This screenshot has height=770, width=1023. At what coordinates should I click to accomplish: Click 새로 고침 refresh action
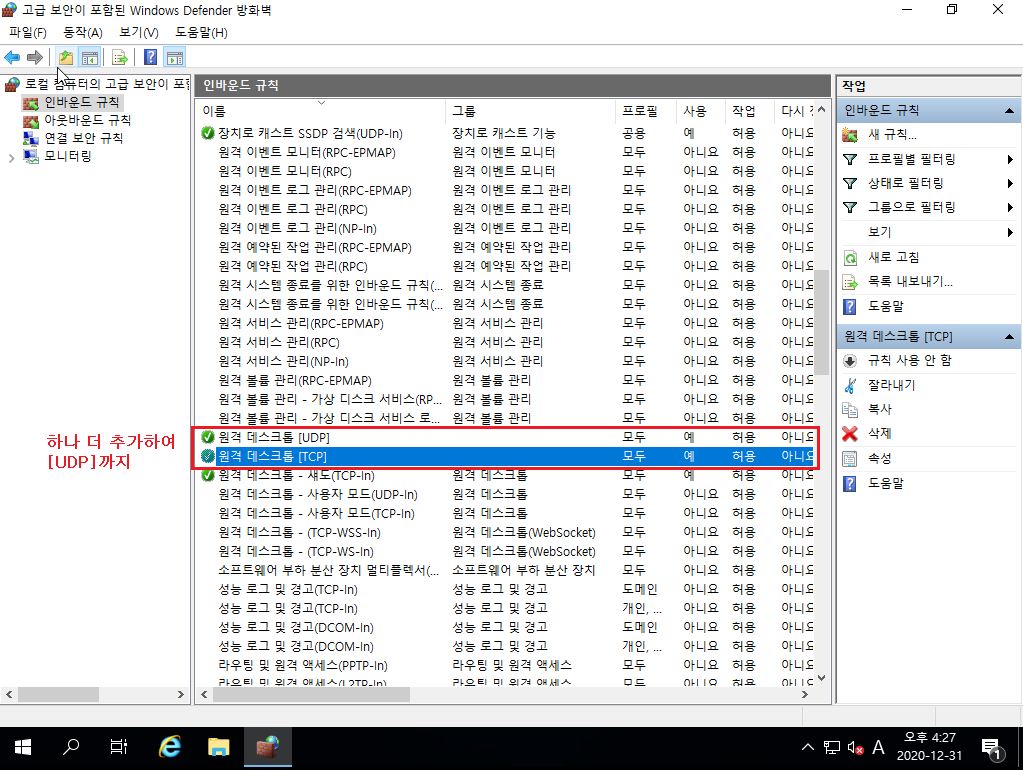(893, 257)
